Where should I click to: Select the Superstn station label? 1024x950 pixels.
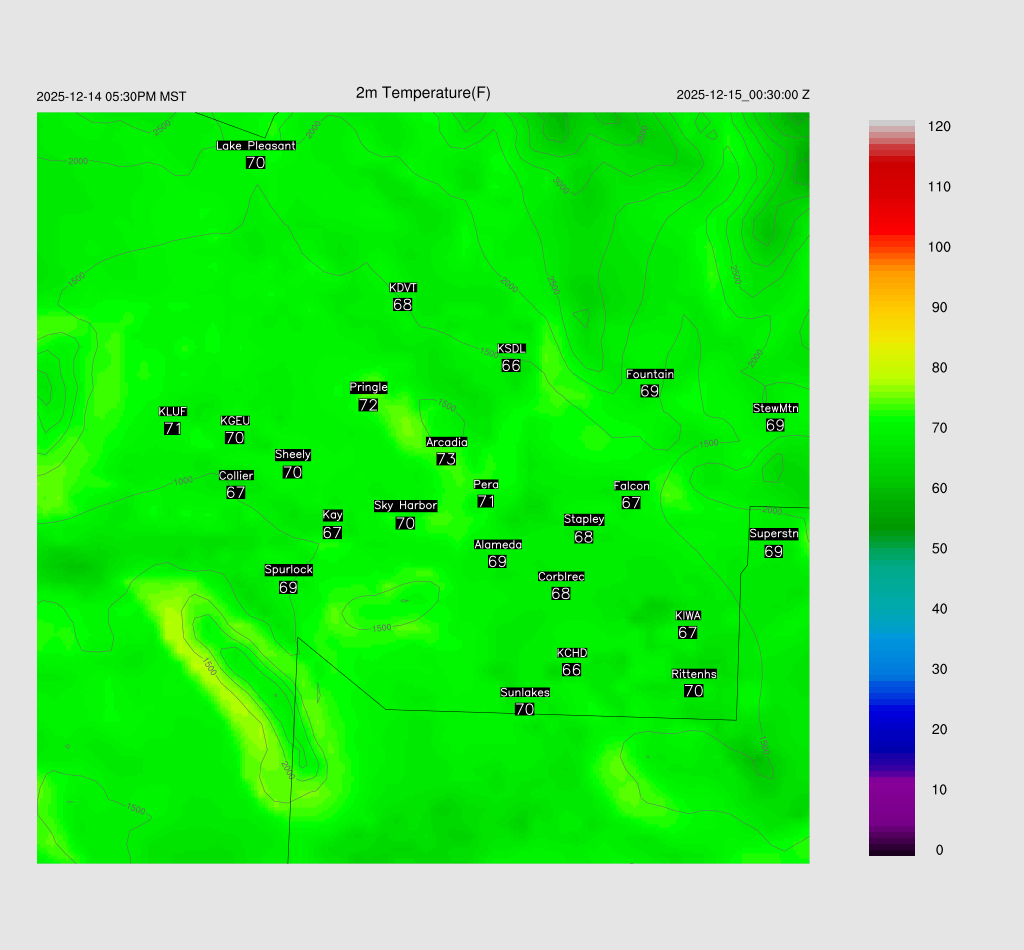click(774, 534)
